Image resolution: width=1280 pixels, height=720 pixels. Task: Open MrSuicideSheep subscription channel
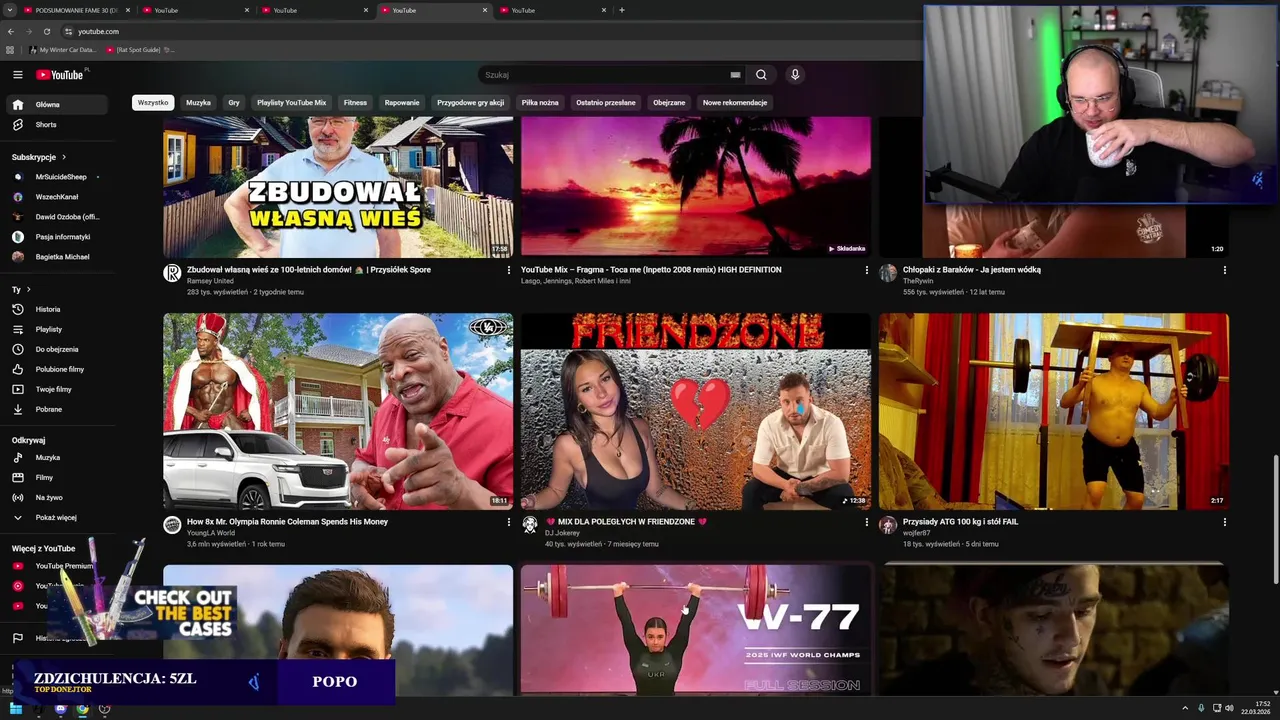tap(60, 177)
